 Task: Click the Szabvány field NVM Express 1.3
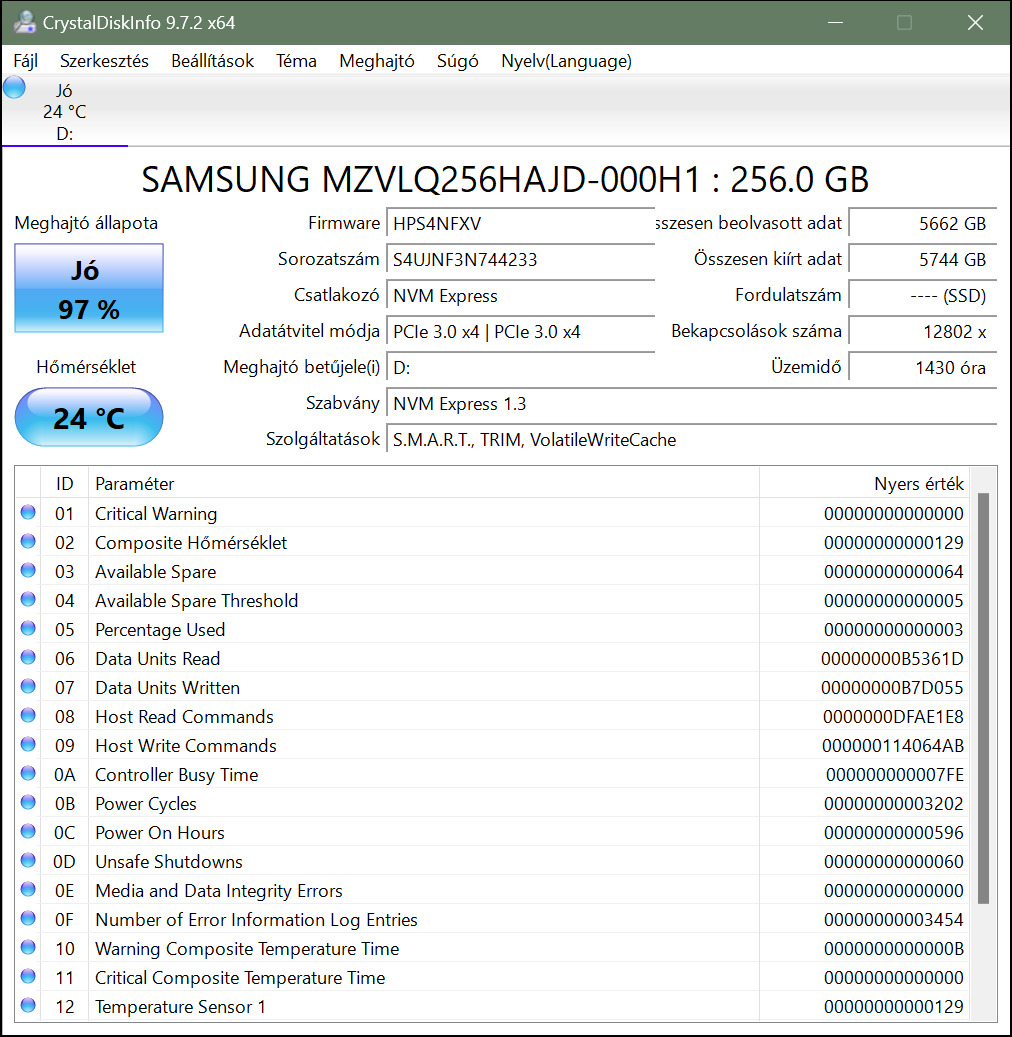pyautogui.click(x=691, y=403)
